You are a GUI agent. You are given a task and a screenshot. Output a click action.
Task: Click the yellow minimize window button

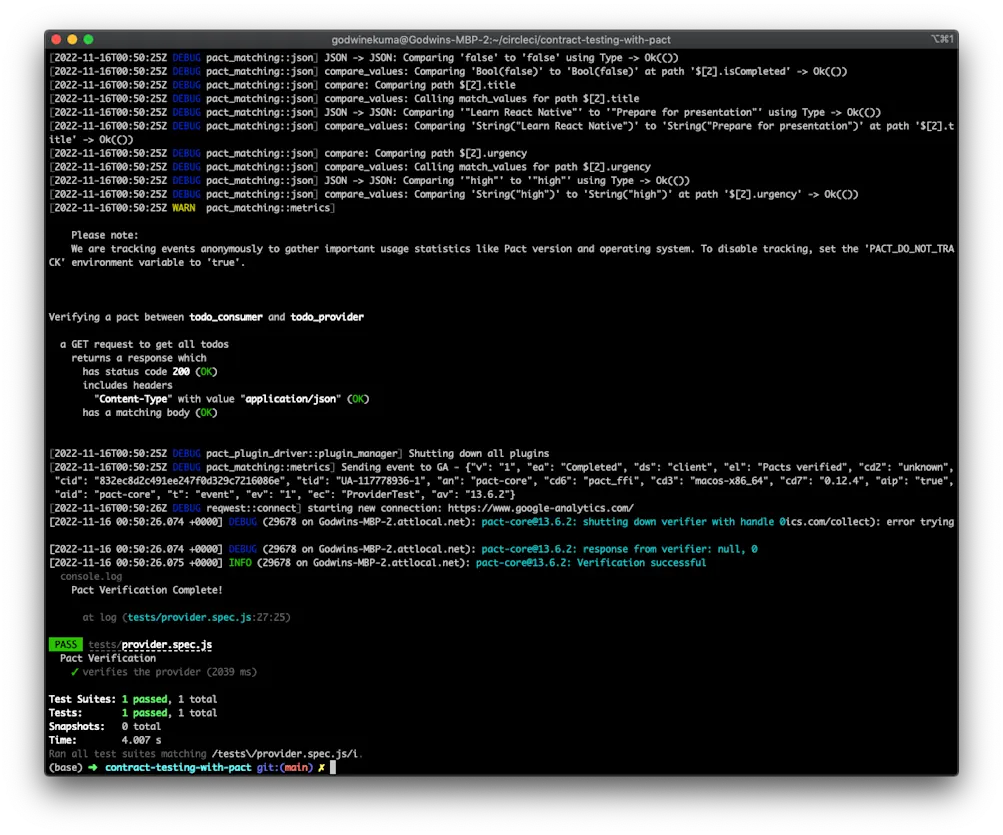[72, 40]
